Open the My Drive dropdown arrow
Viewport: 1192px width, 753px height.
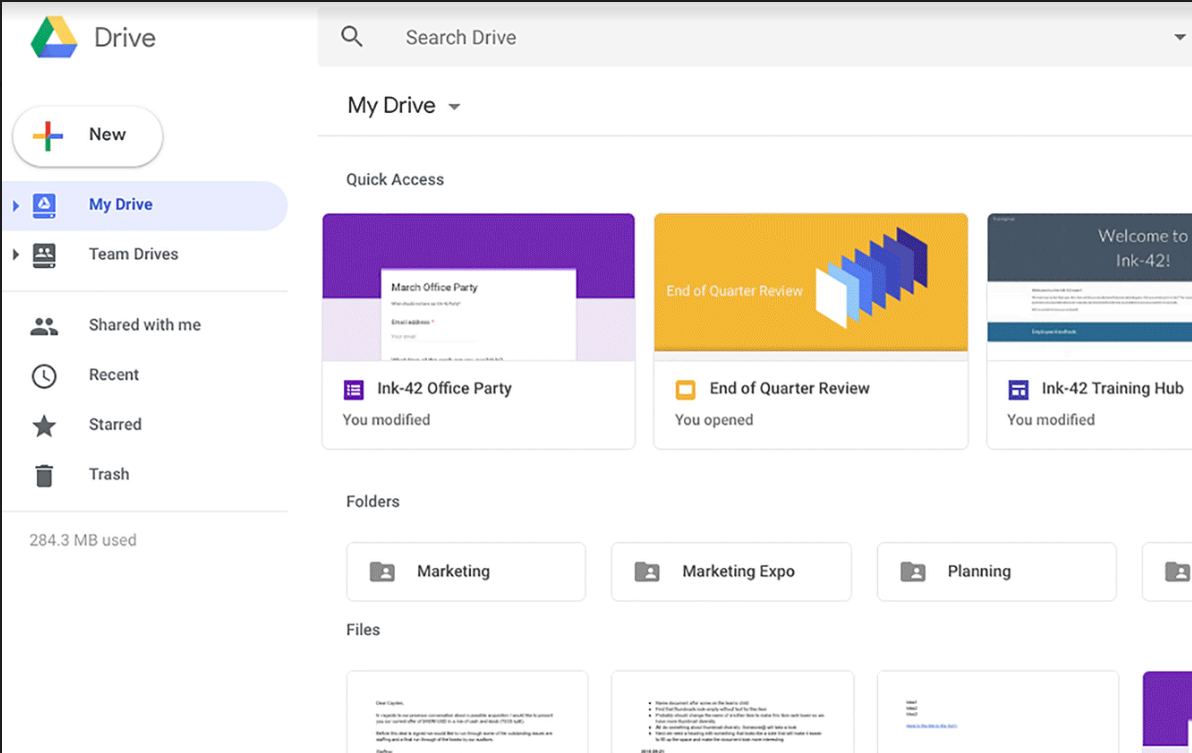coord(453,105)
